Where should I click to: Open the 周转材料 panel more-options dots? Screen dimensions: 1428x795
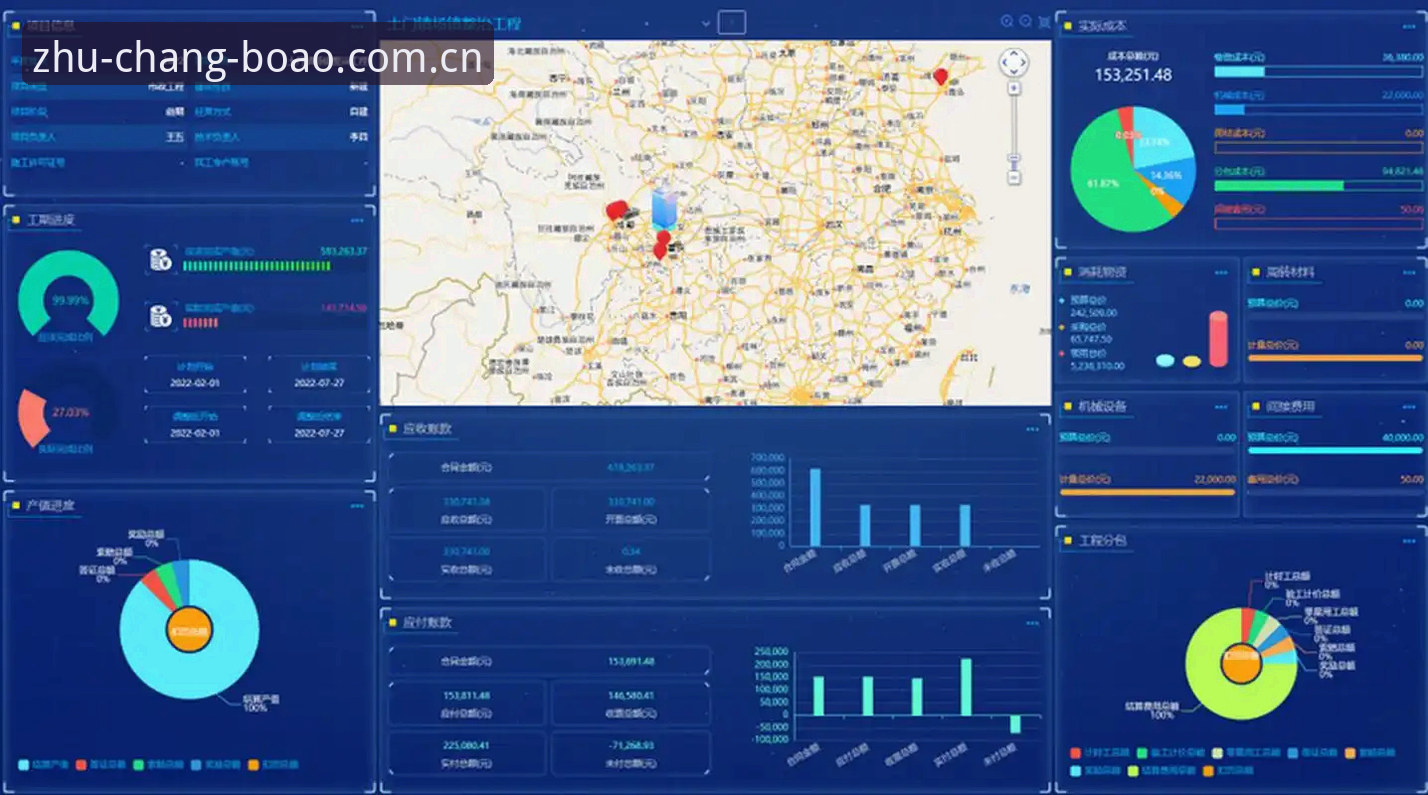(1408, 272)
